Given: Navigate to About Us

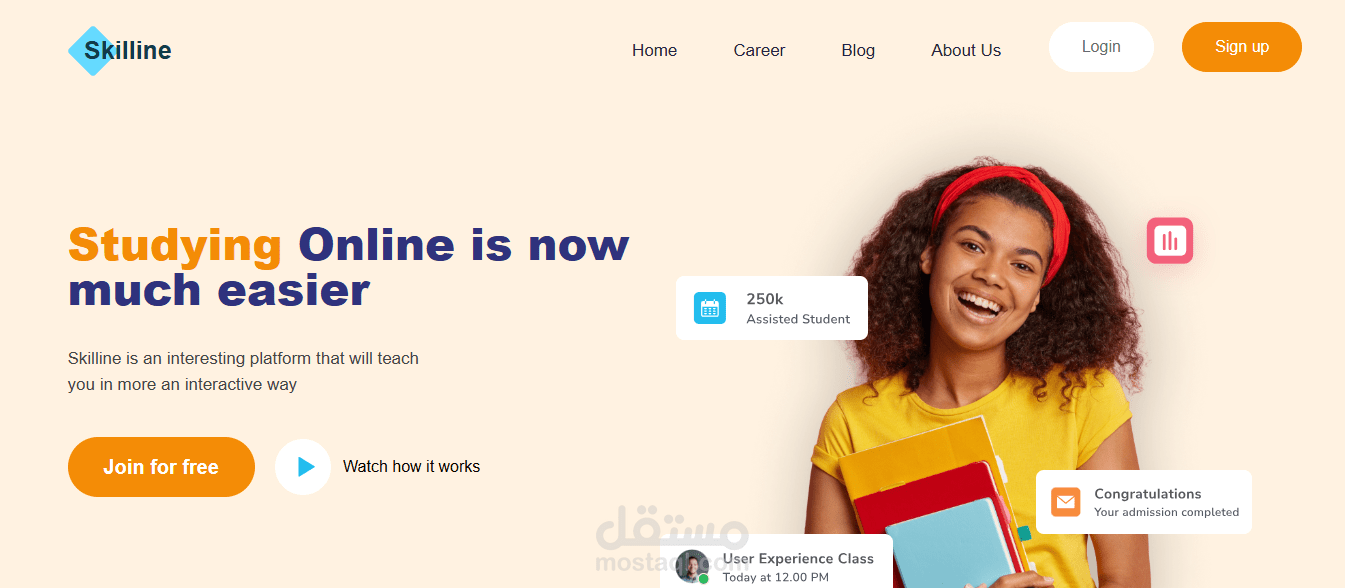Looking at the screenshot, I should click(x=966, y=50).
